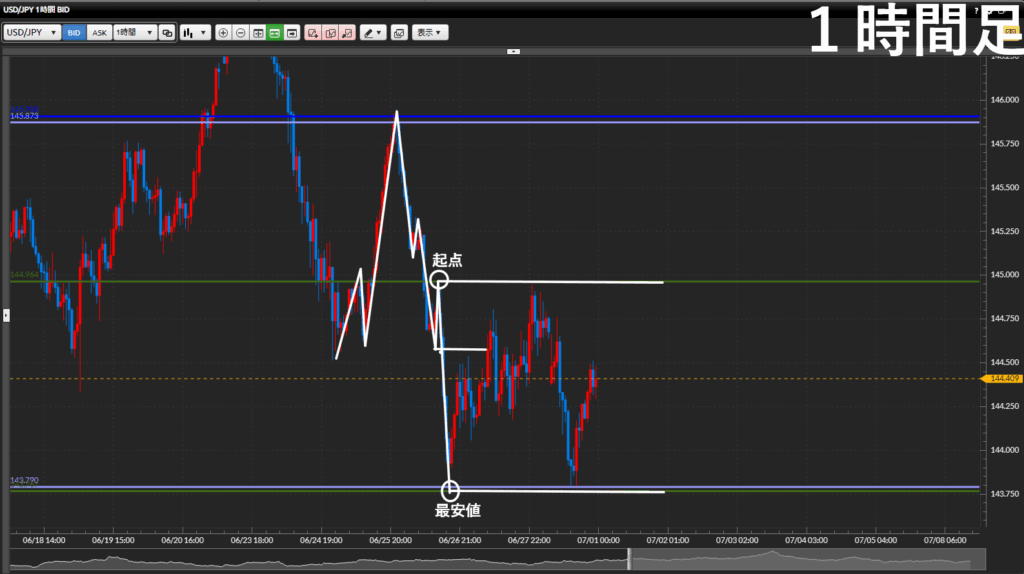1024x574 pixels.
Task: Click the navigator scroll handle at bottom
Action: (630, 559)
